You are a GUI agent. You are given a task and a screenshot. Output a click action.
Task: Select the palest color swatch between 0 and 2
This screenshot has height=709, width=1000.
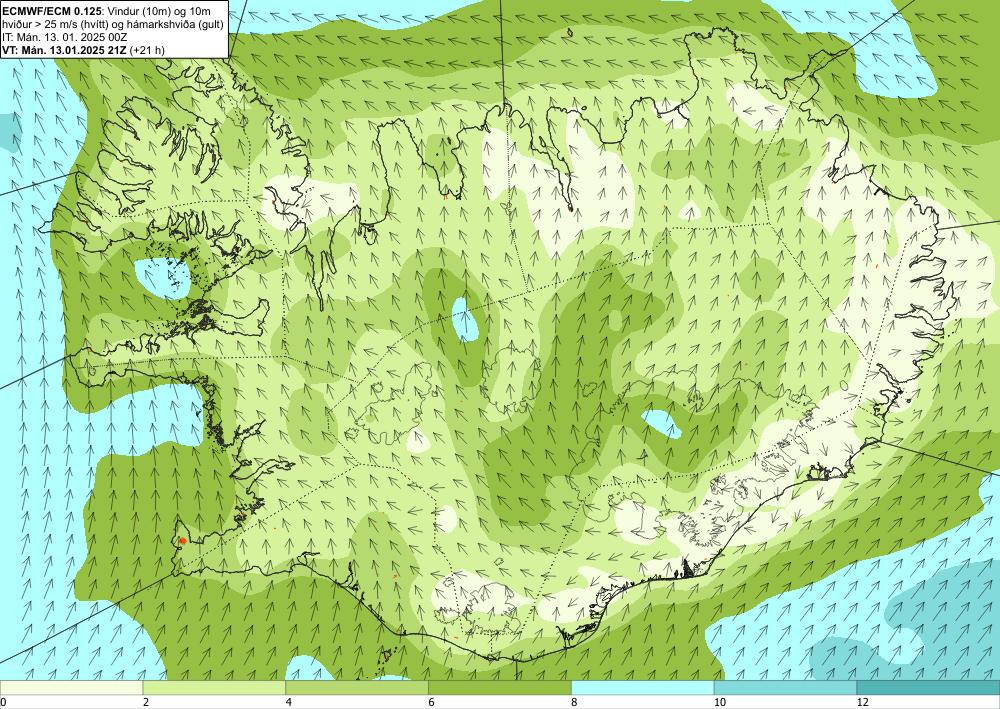click(71, 687)
